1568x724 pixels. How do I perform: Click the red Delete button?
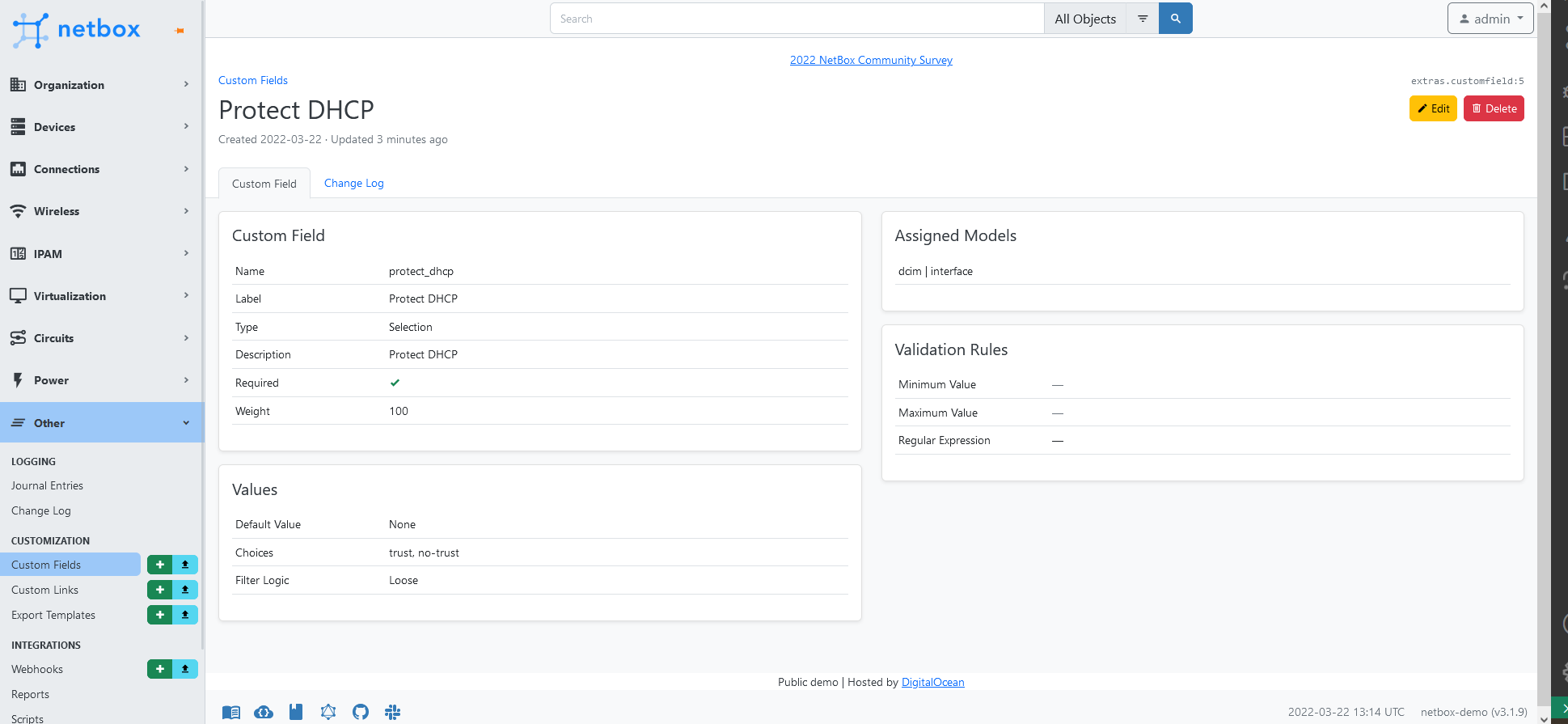click(x=1494, y=108)
